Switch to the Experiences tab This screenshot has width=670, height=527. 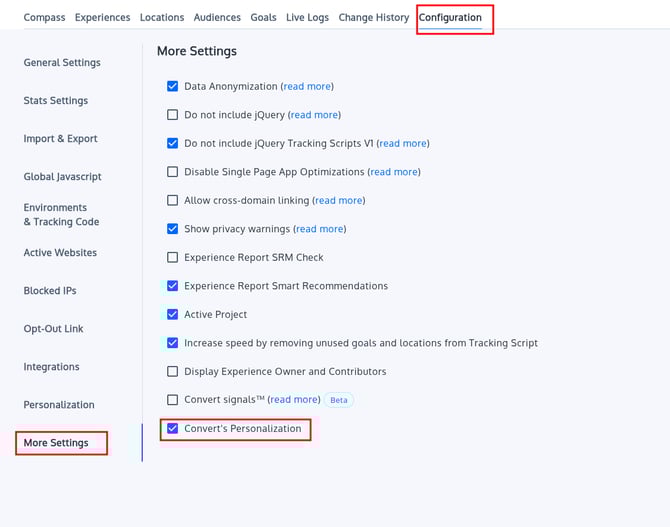[x=102, y=18]
